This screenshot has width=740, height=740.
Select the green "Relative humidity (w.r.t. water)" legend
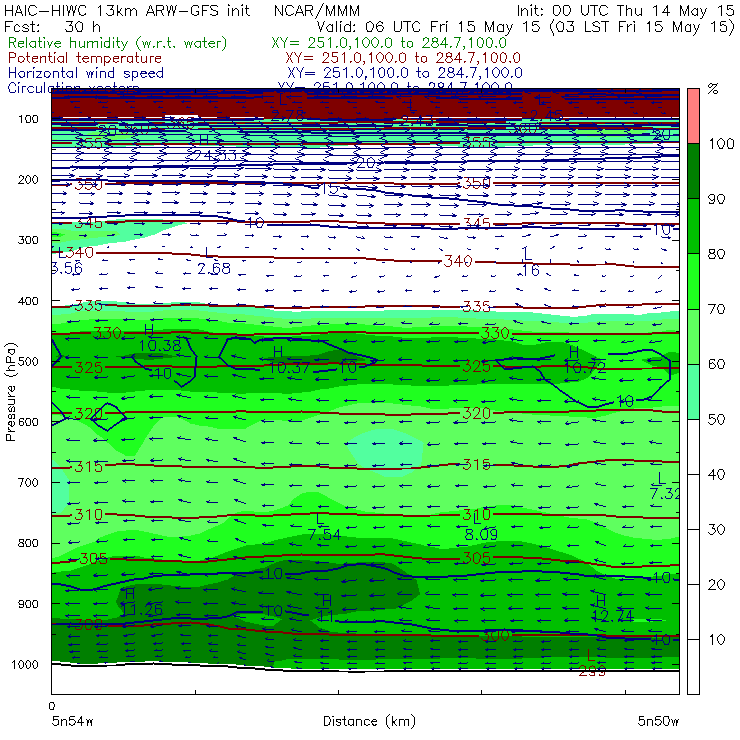click(117, 43)
